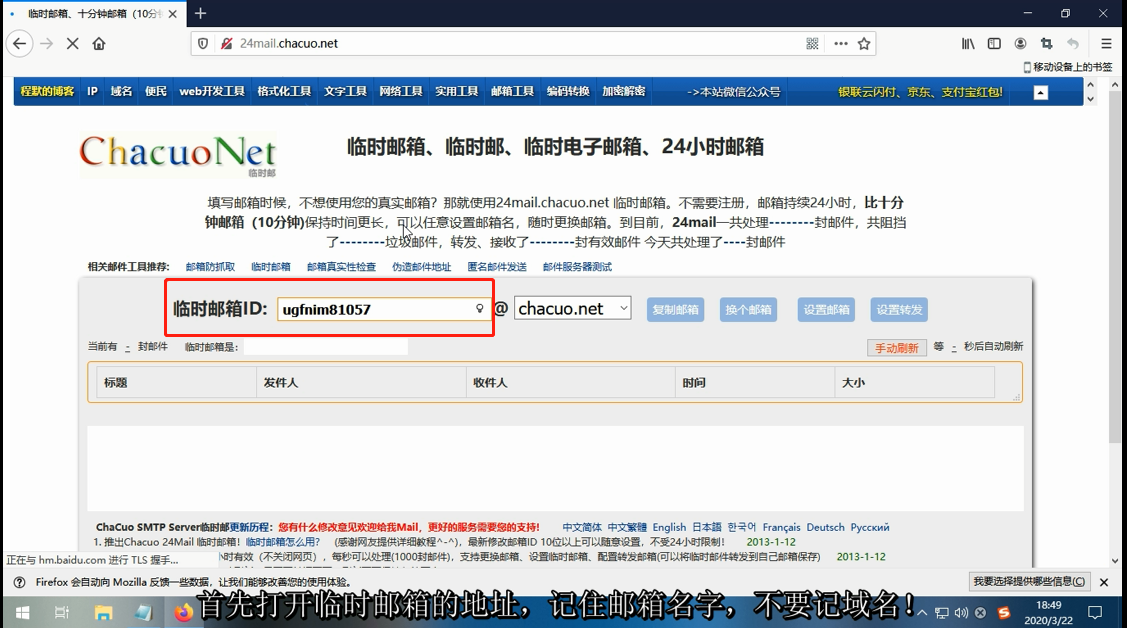The image size is (1127, 628).
Task: Open the 邮箱真实性检查 link
Action: pyautogui.click(x=341, y=267)
